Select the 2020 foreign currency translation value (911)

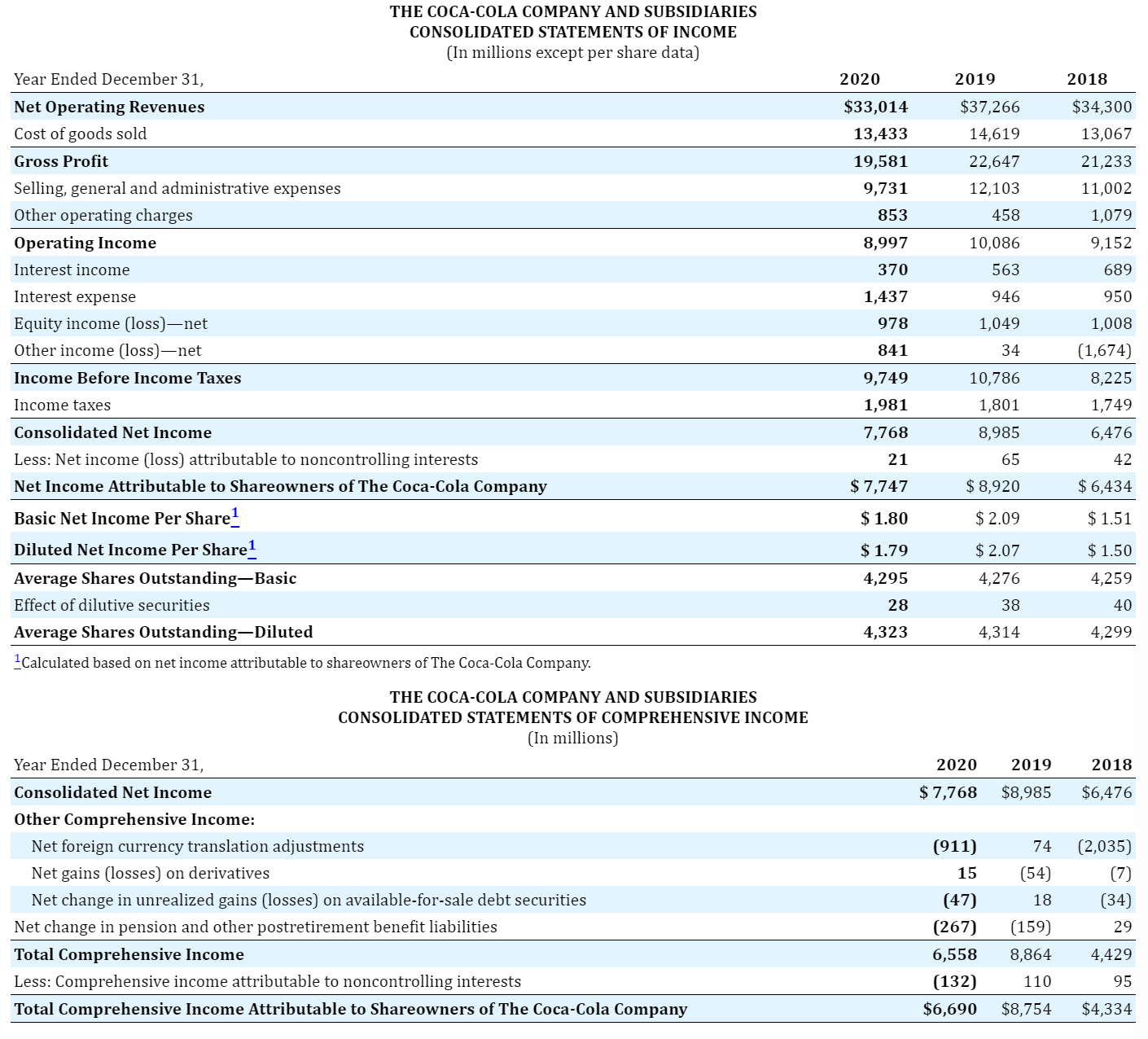(x=954, y=846)
